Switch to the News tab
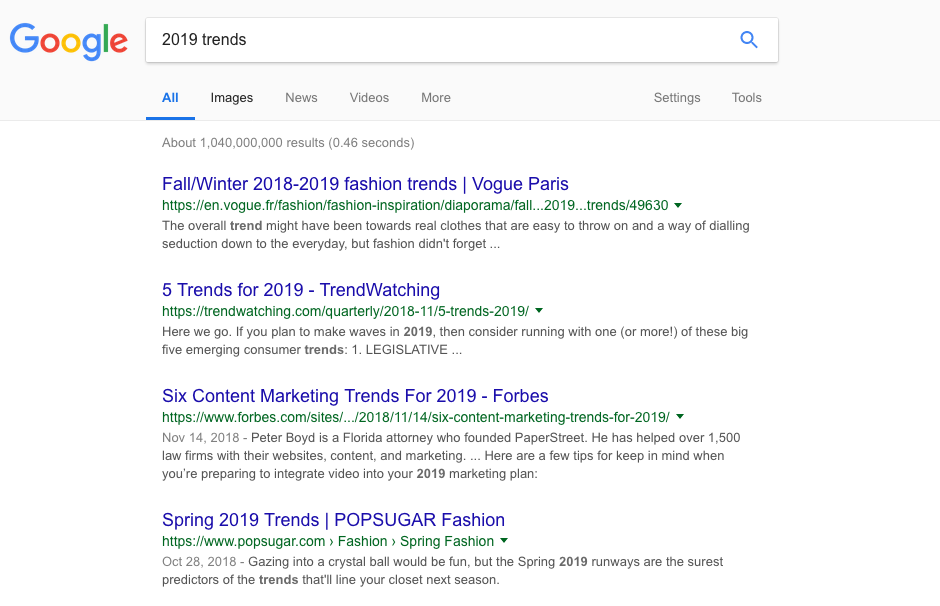The height and width of the screenshot is (606, 940). 301,98
